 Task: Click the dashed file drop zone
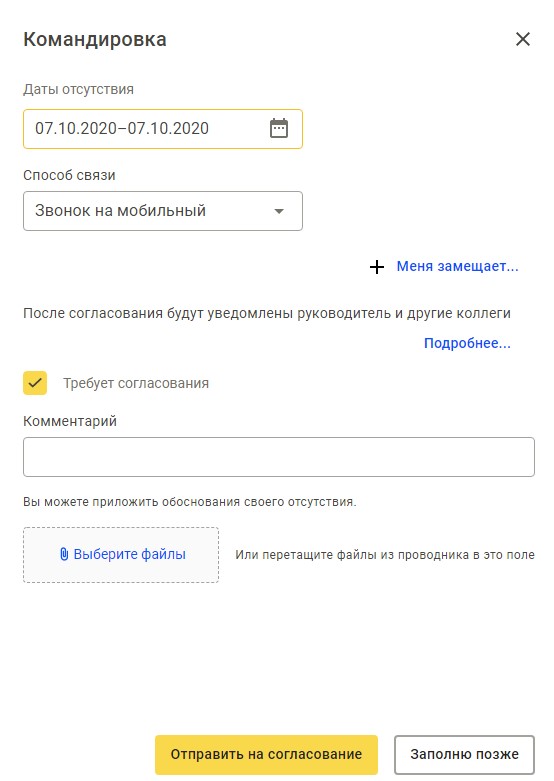[121, 555]
